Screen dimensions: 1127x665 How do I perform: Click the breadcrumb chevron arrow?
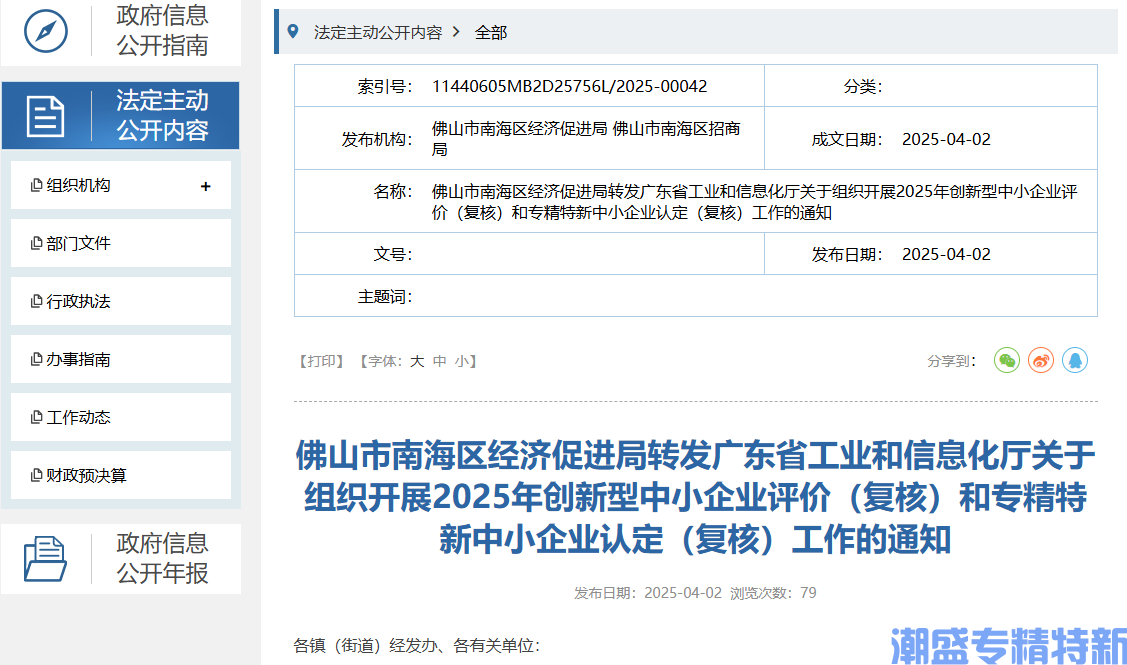tap(456, 32)
